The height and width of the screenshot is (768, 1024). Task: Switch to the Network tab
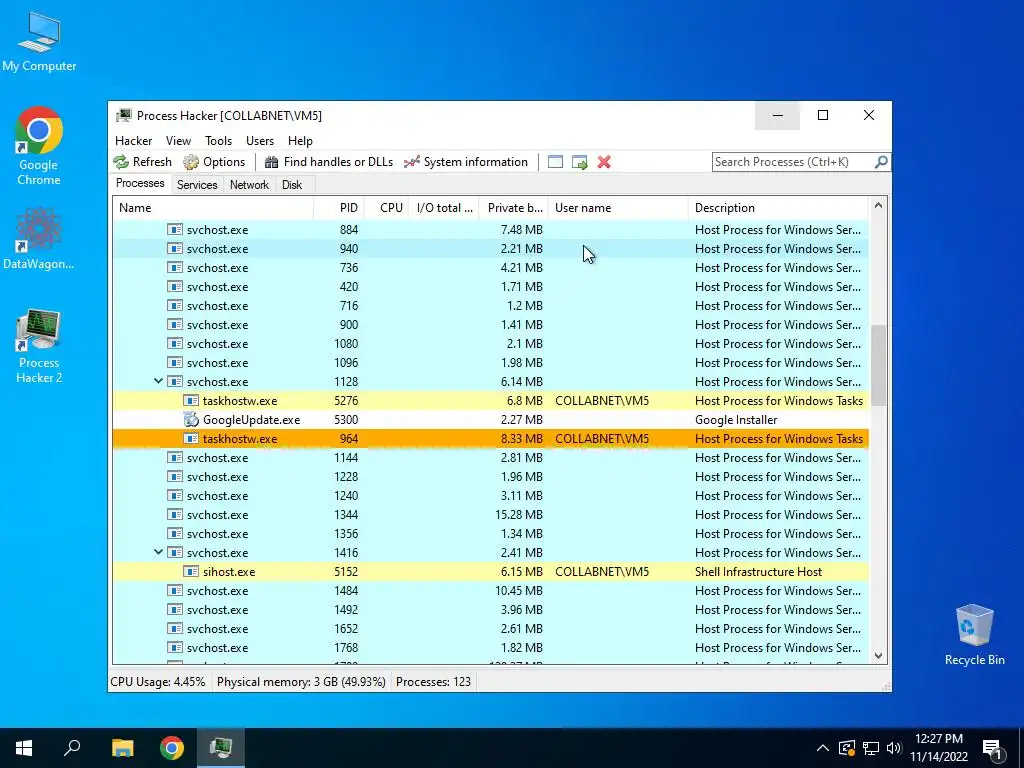[x=249, y=185]
